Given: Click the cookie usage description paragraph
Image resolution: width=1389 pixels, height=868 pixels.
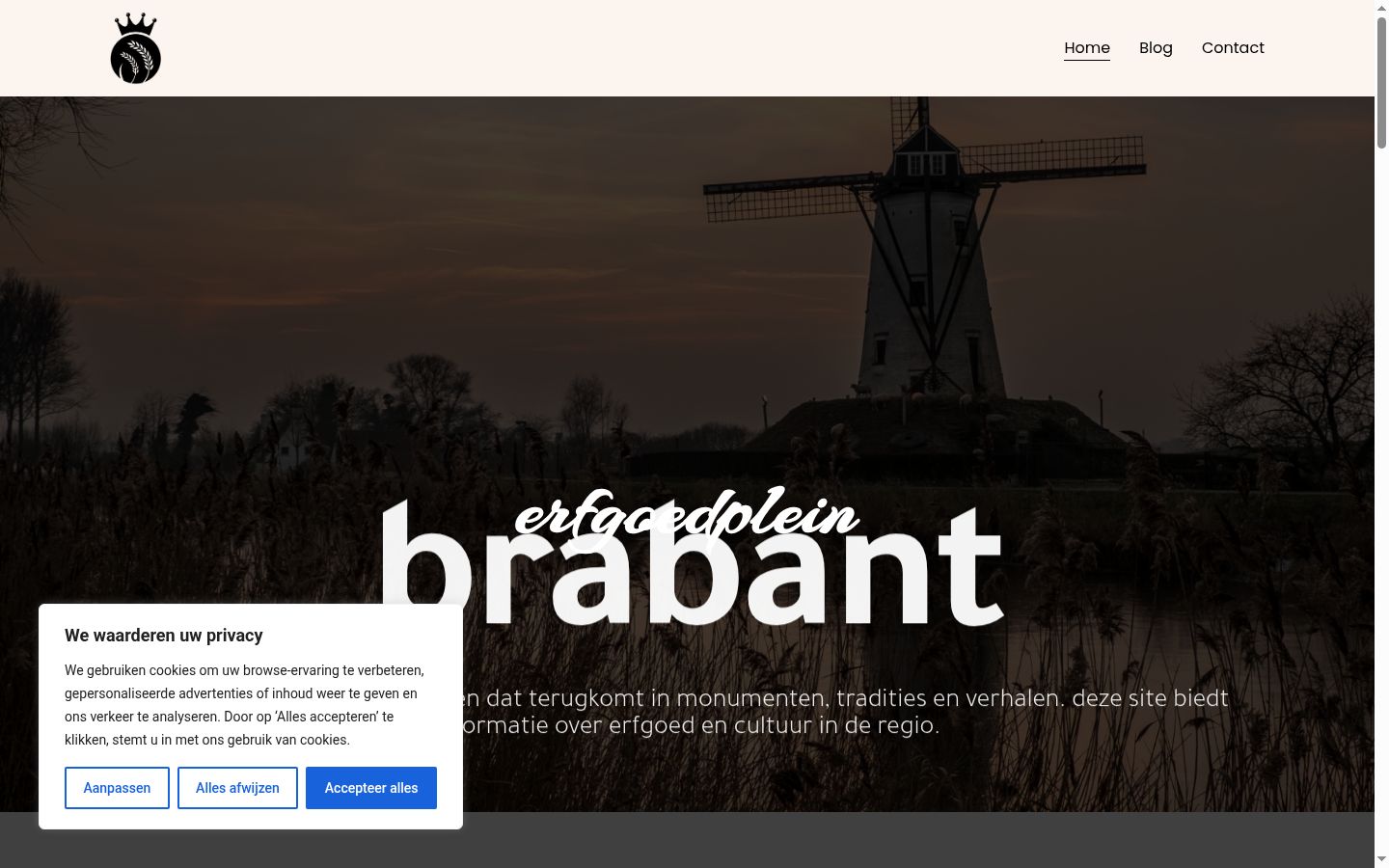Looking at the screenshot, I should tap(244, 705).
